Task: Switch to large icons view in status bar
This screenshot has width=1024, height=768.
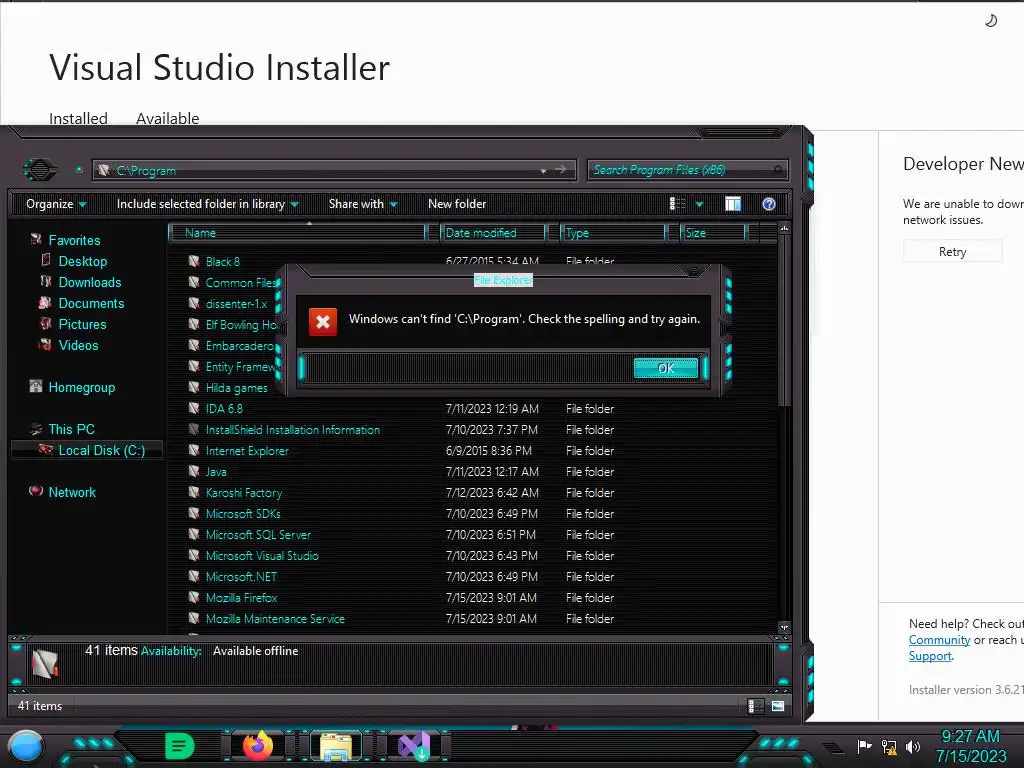Action: [778, 706]
